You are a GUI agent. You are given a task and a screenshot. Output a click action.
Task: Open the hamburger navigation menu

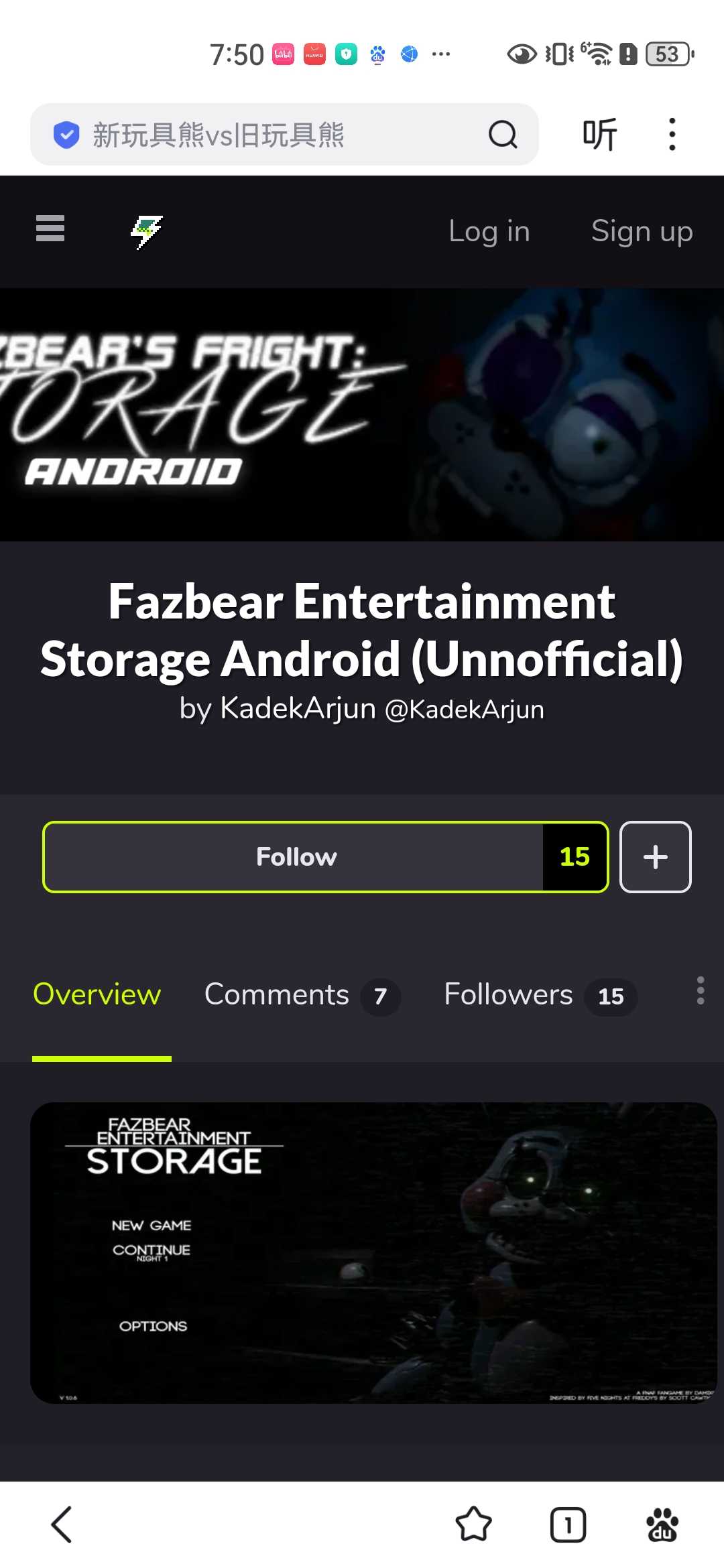50,228
